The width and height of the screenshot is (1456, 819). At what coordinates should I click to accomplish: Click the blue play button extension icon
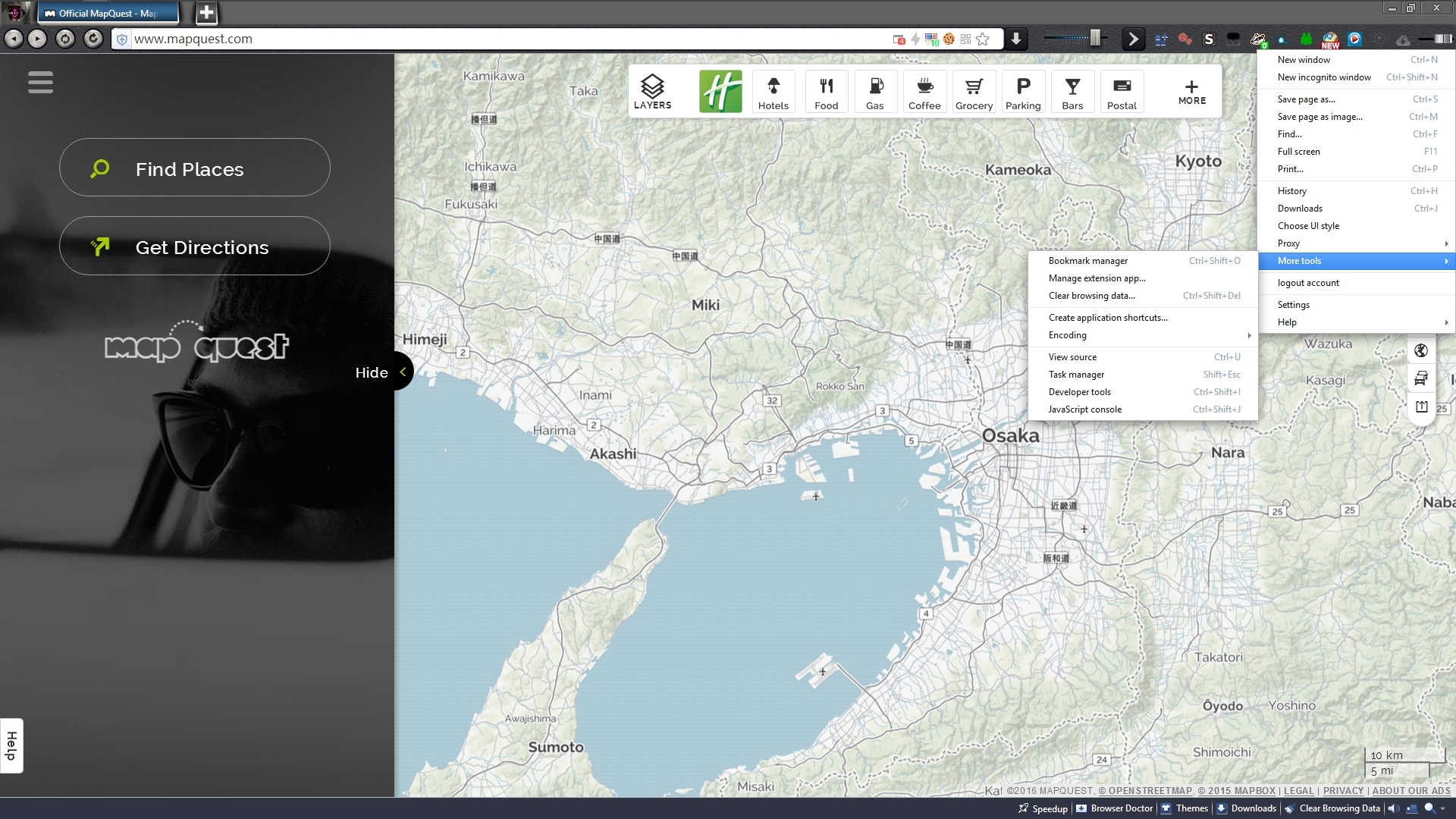coord(1354,39)
